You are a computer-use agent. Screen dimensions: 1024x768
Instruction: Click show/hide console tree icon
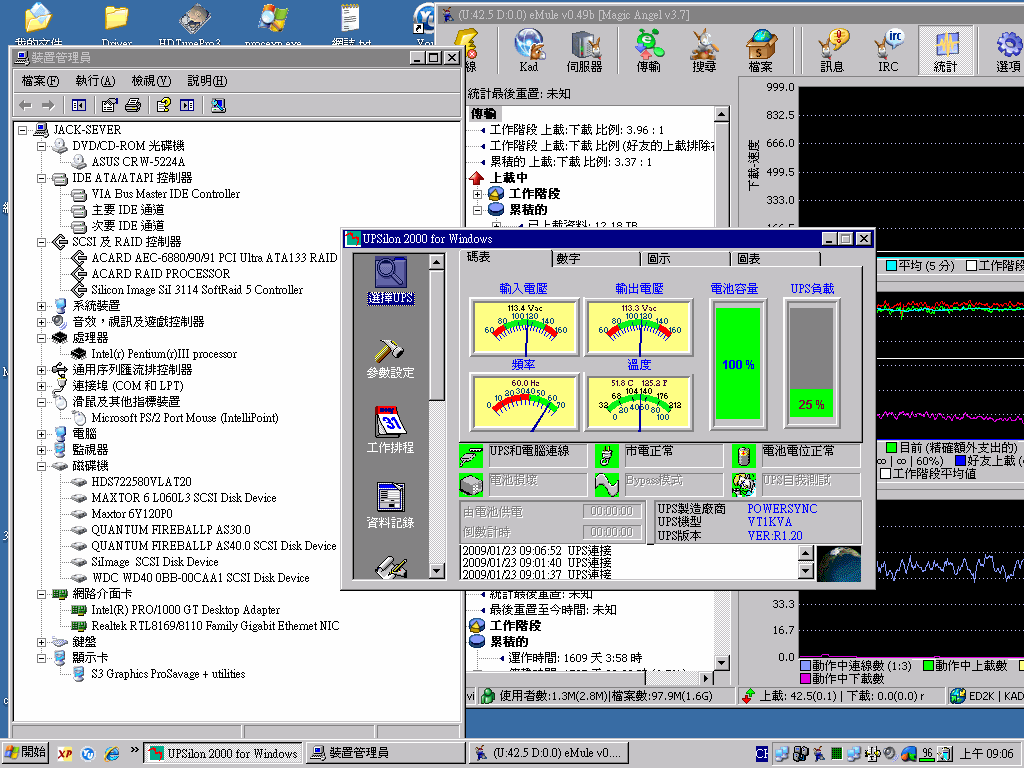(x=79, y=105)
